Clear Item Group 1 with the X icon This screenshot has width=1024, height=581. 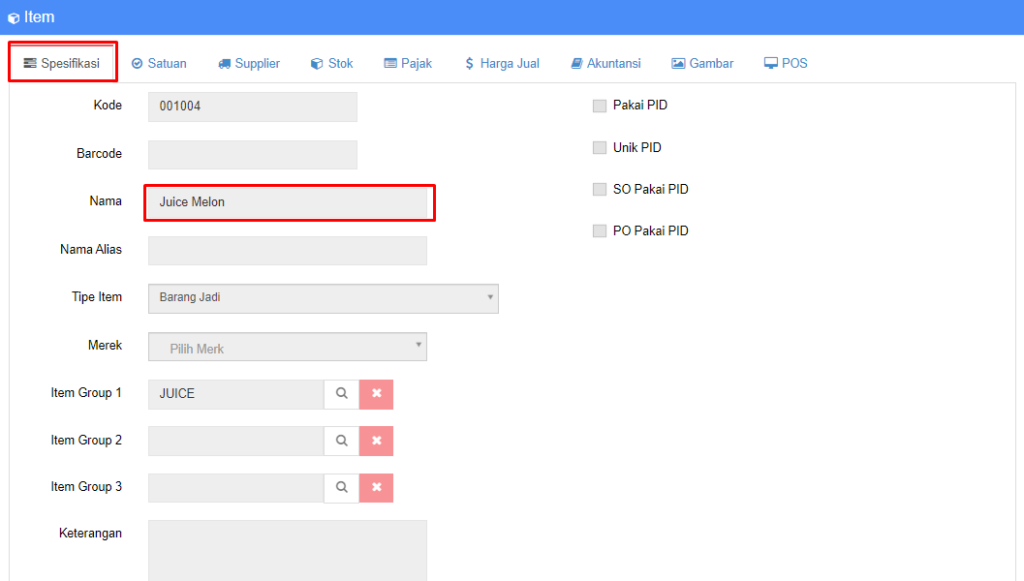pyautogui.click(x=377, y=394)
